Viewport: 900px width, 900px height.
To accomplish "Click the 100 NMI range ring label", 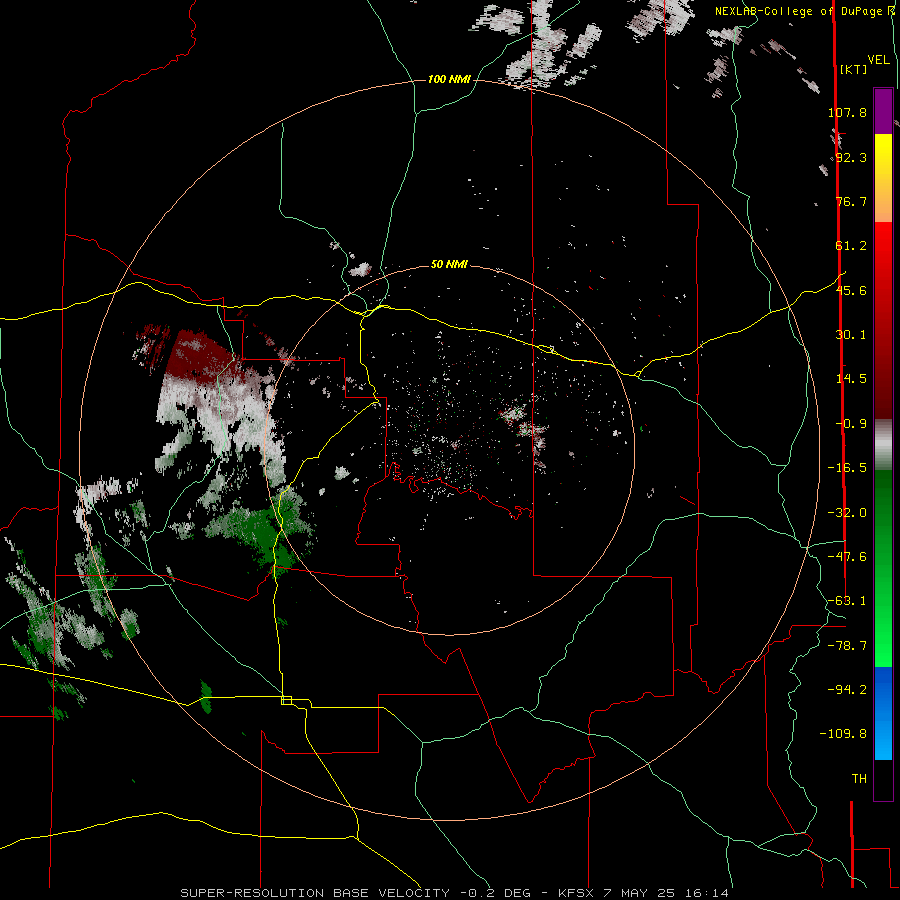I will (x=449, y=79).
